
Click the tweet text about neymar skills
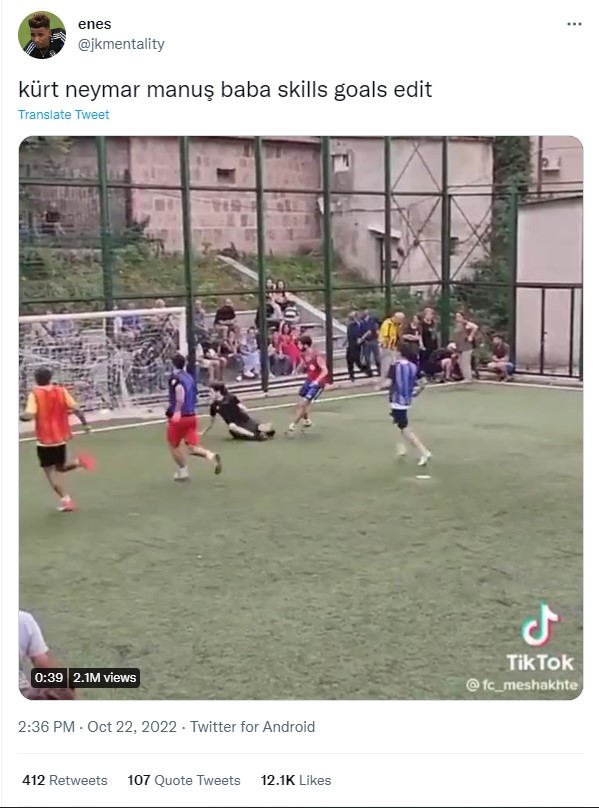(225, 89)
